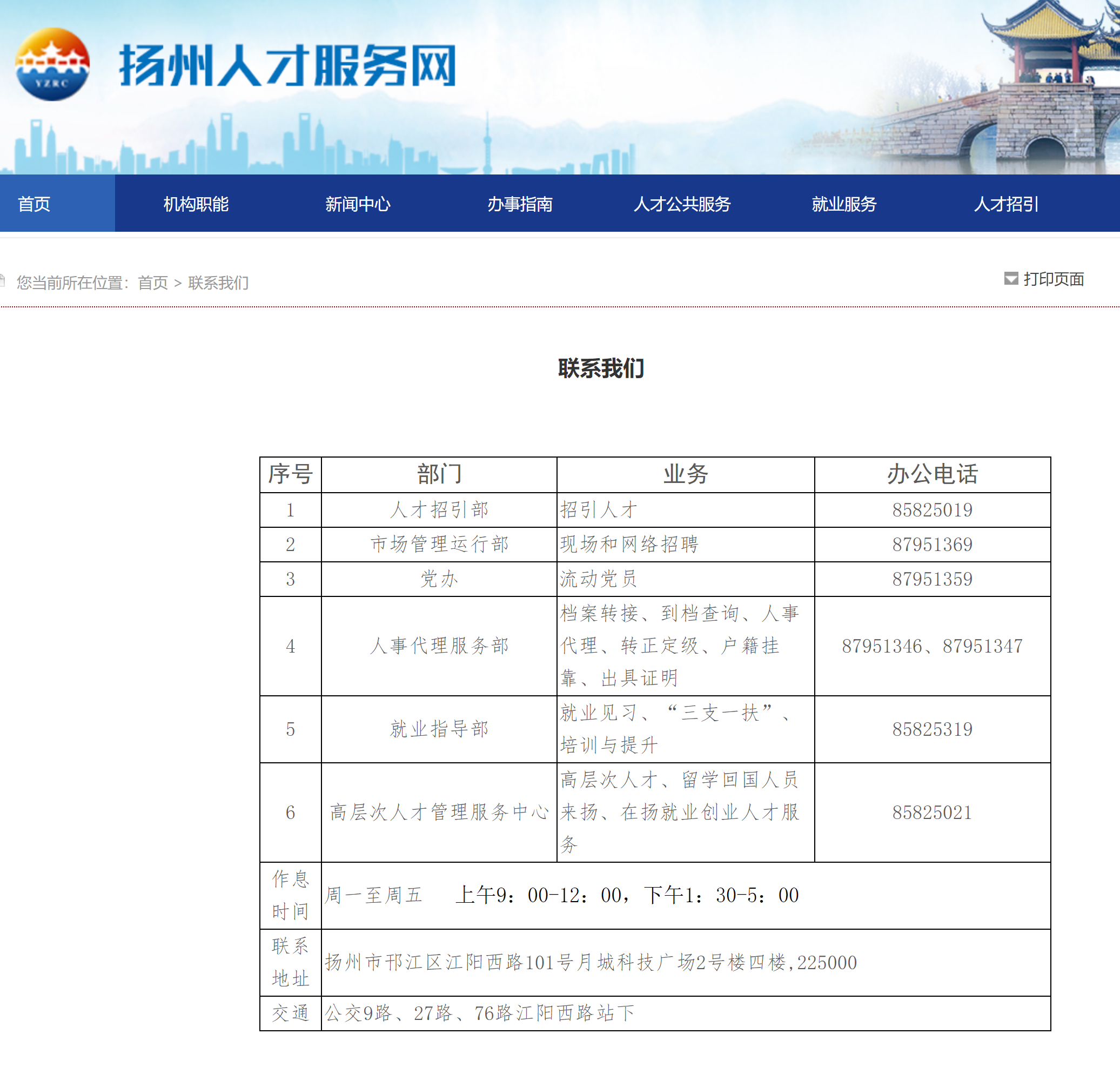The image size is (1120, 1081).
Task: Click the contact address row text
Action: click(x=591, y=963)
